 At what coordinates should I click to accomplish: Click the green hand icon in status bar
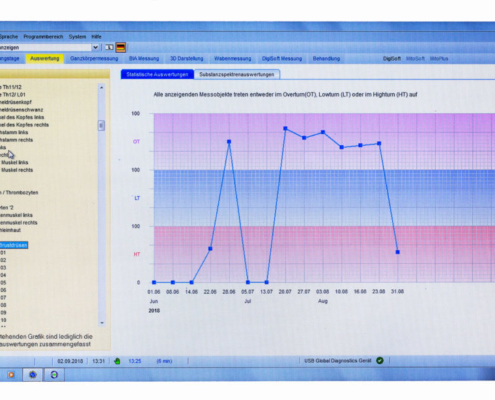coord(117,361)
